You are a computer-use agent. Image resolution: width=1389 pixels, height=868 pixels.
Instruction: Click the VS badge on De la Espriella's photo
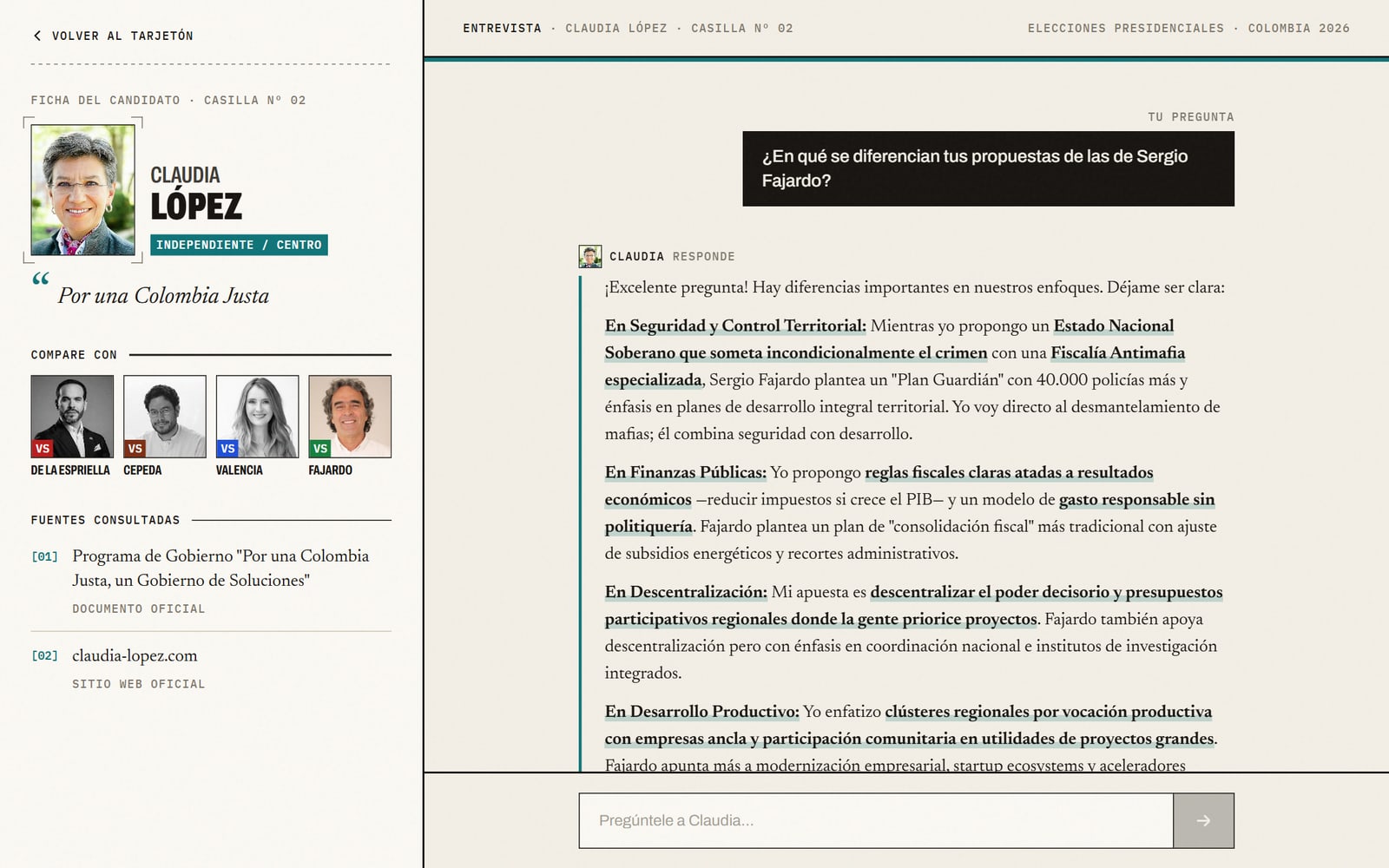43,449
